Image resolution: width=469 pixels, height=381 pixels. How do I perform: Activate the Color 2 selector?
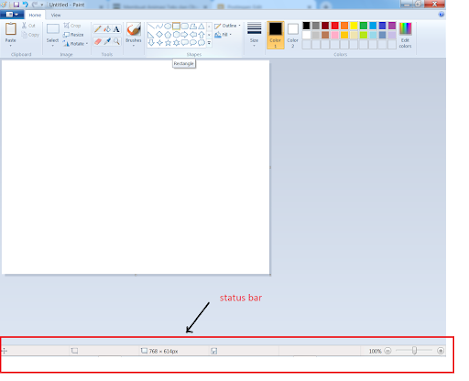pyautogui.click(x=293, y=35)
